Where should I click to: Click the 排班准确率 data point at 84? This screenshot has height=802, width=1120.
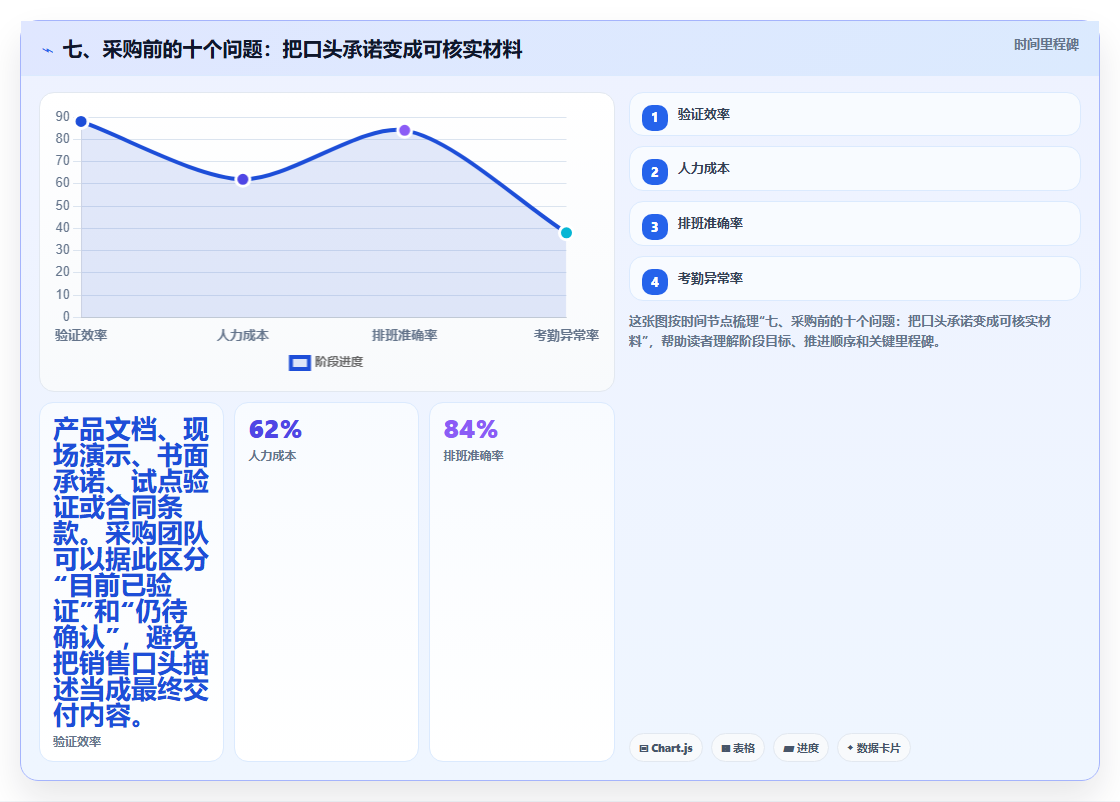(404, 131)
